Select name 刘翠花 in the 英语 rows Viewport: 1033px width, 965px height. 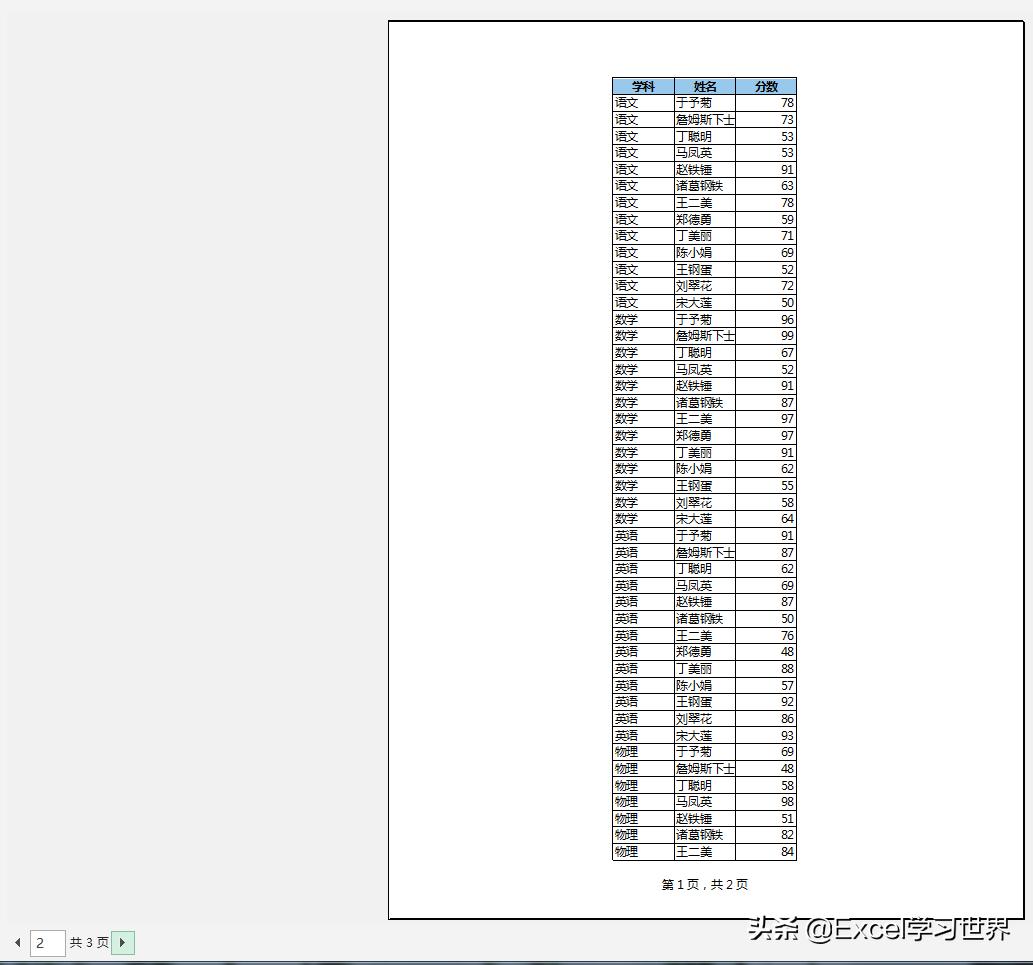point(704,719)
